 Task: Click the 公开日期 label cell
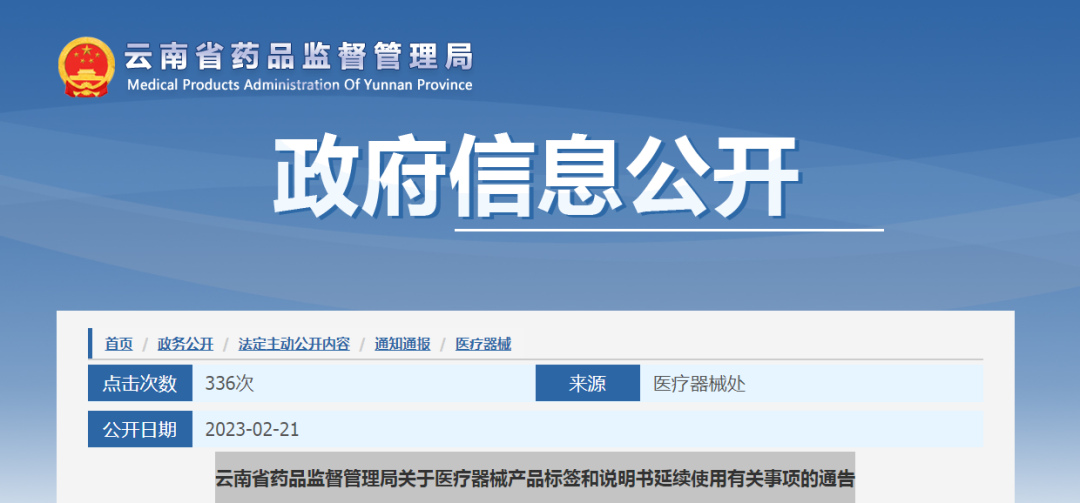[140, 430]
